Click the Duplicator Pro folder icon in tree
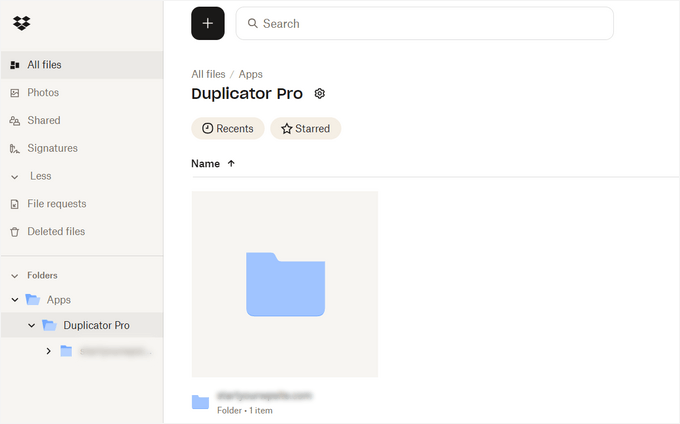Image resolution: width=680 pixels, height=424 pixels. click(49, 325)
